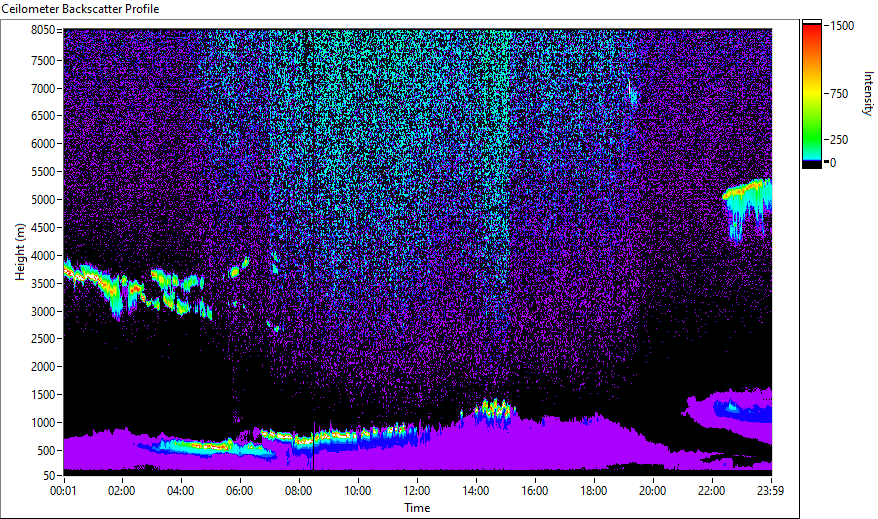
Task: Click the 1000 height axis value
Action: [43, 423]
